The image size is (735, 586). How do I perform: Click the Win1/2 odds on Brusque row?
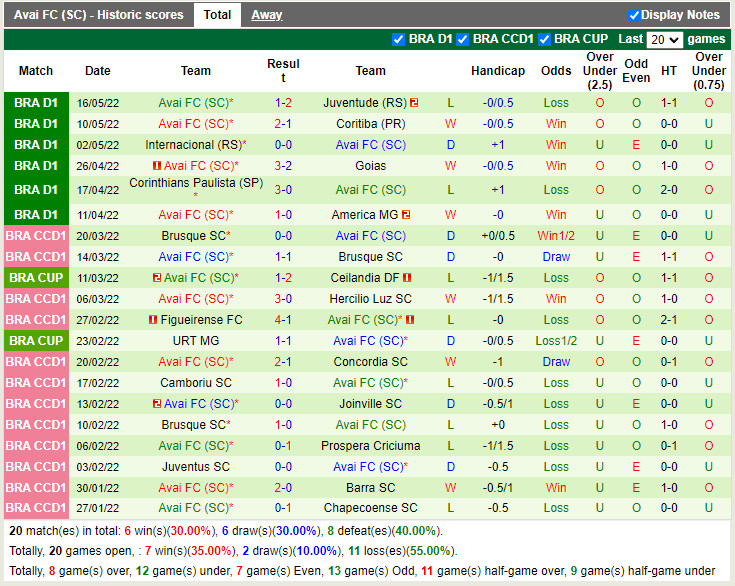click(556, 236)
